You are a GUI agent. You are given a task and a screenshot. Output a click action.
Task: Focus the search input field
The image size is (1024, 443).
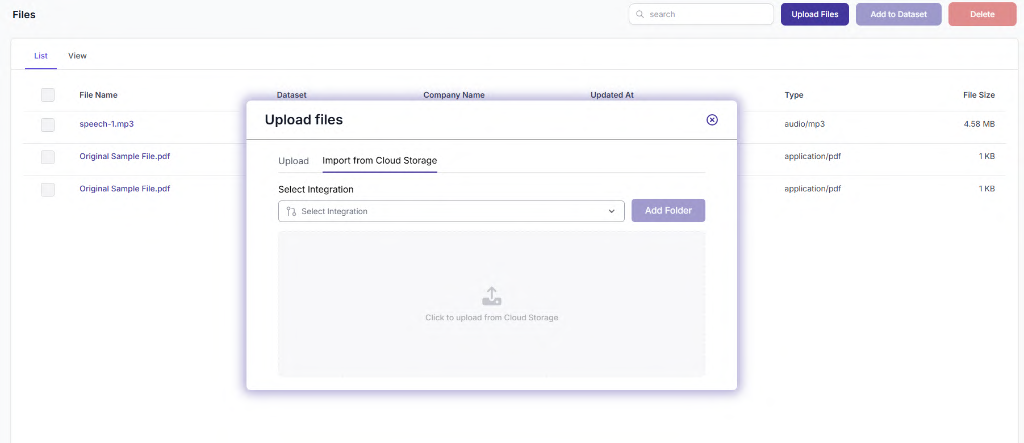point(701,14)
